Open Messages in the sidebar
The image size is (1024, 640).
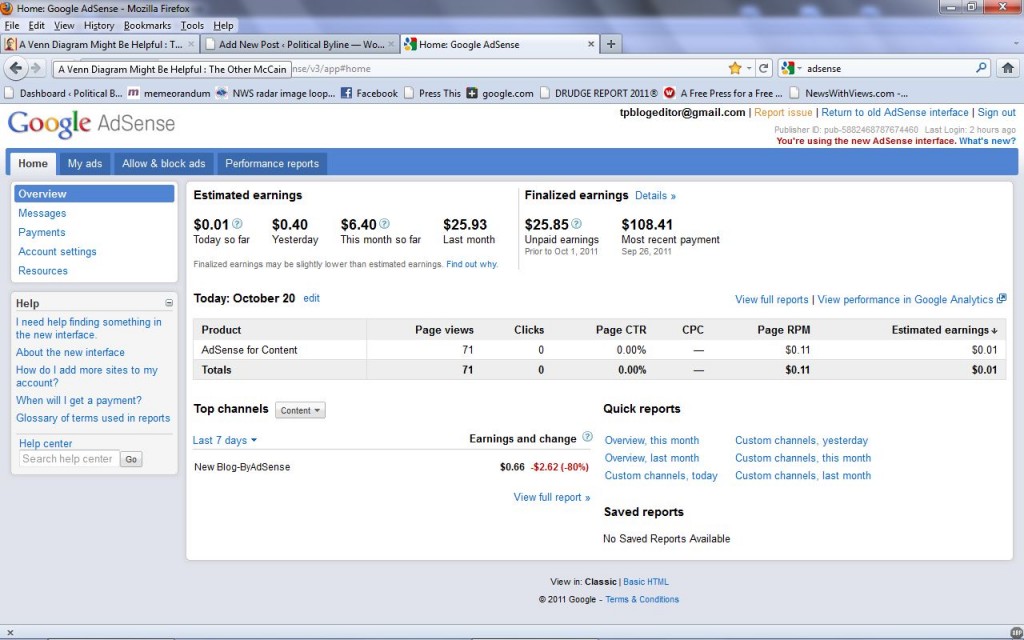point(42,213)
